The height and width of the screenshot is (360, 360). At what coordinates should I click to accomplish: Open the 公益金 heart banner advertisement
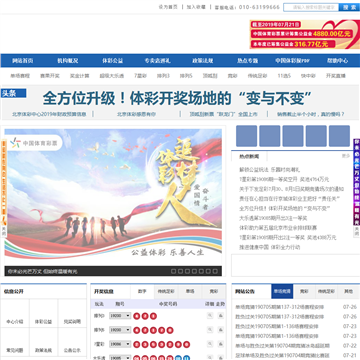pyautogui.click(x=305, y=34)
